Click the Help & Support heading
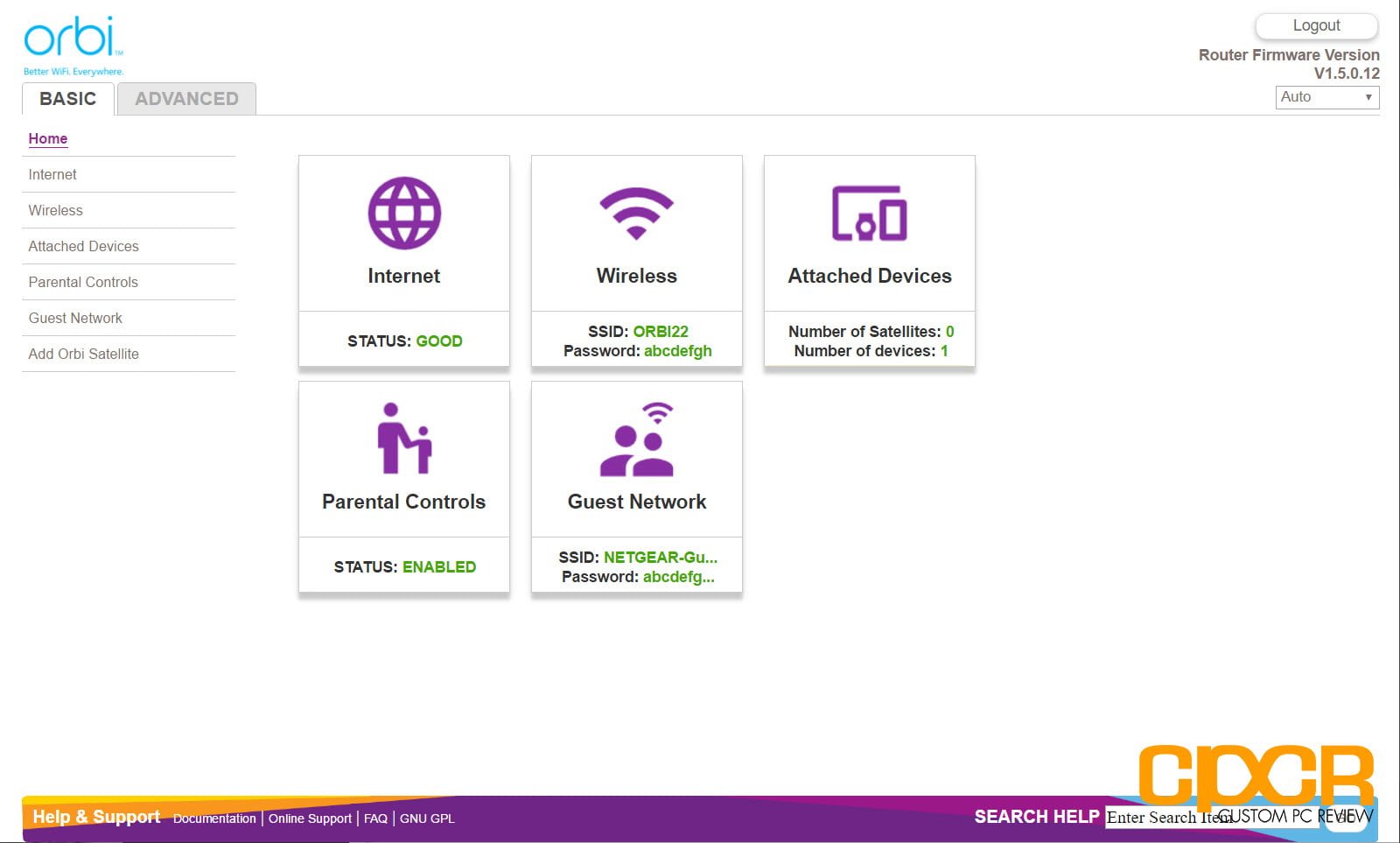The image size is (1400, 843). pos(96,817)
